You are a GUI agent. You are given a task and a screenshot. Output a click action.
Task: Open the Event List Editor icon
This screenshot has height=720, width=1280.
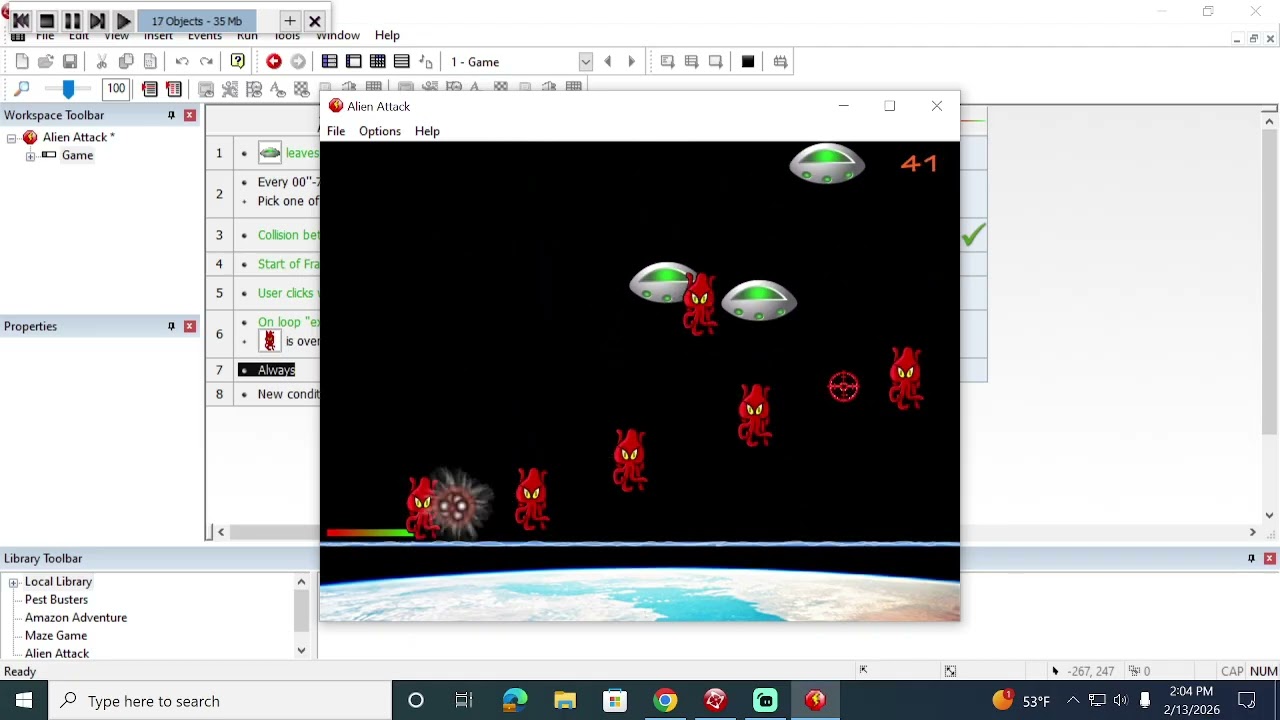402,62
